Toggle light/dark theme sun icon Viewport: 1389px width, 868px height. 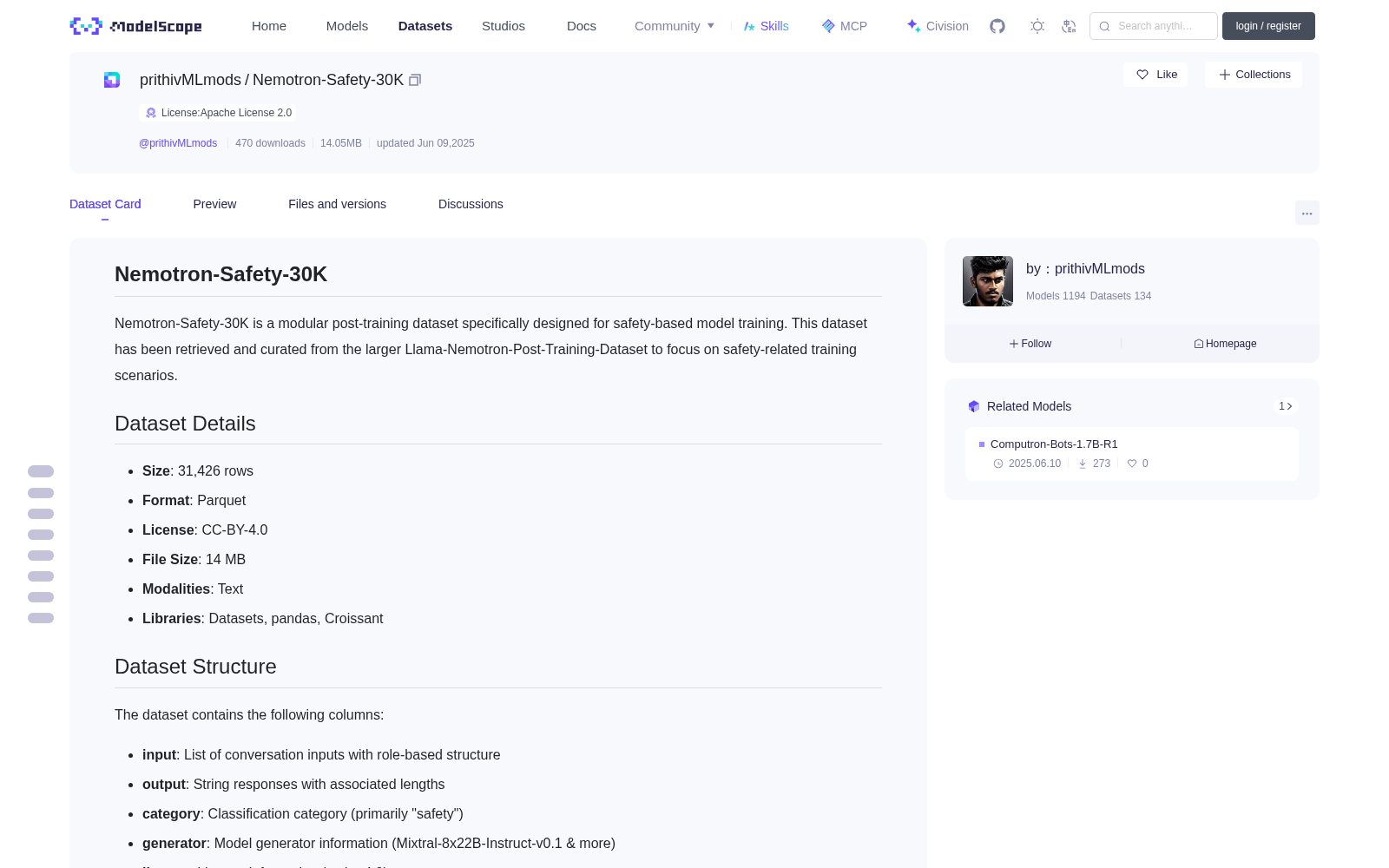(x=1037, y=26)
